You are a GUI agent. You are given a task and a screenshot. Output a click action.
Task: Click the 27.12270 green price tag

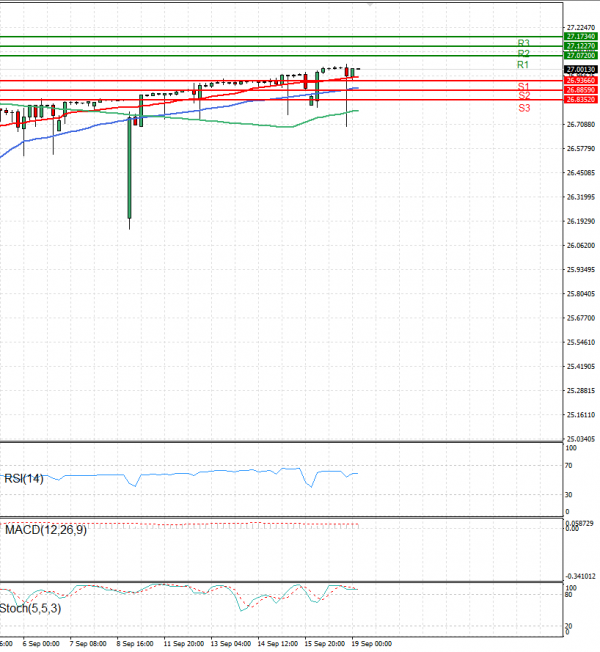pyautogui.click(x=580, y=46)
